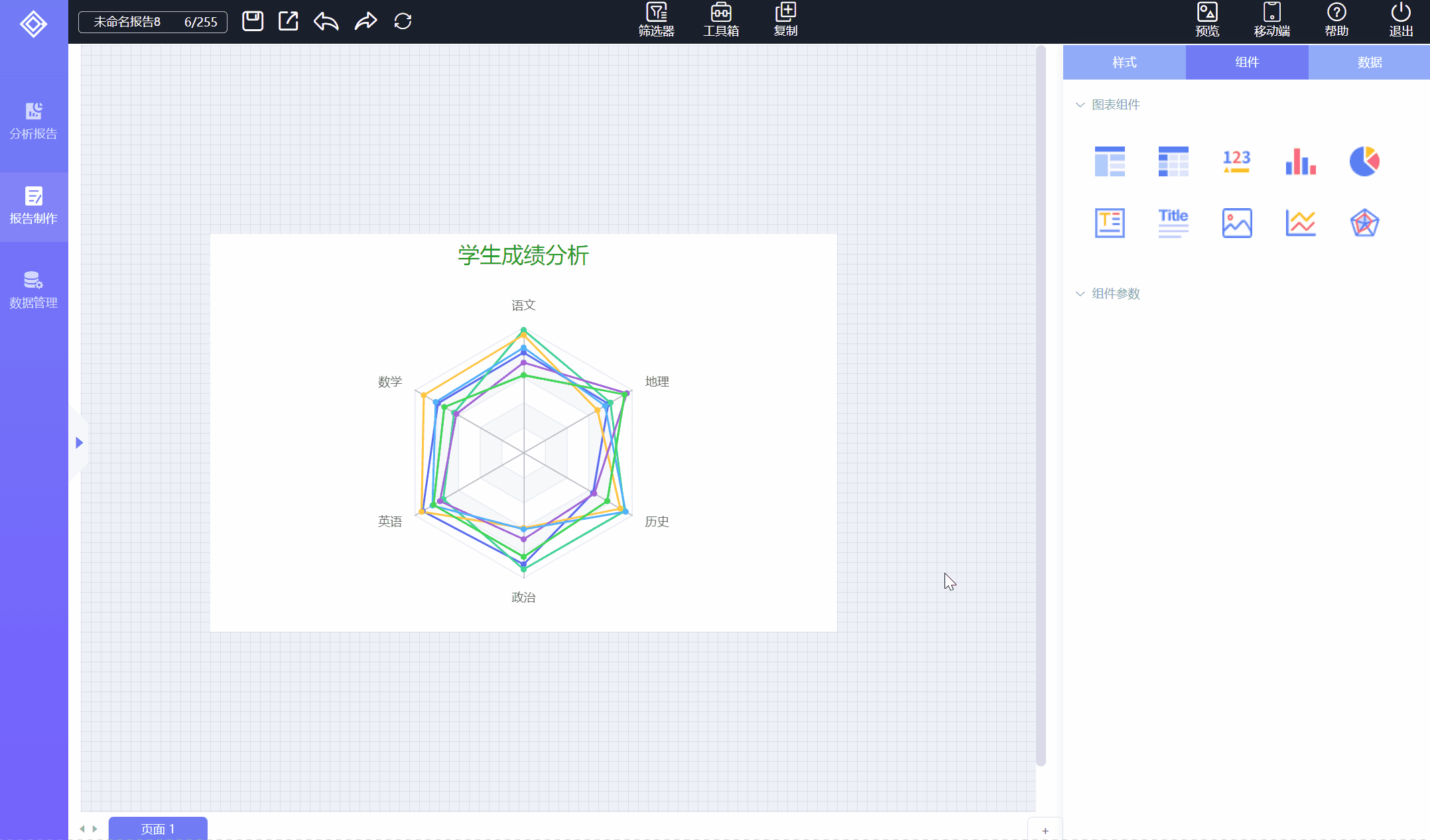Go to the next page tab arrow

95,829
